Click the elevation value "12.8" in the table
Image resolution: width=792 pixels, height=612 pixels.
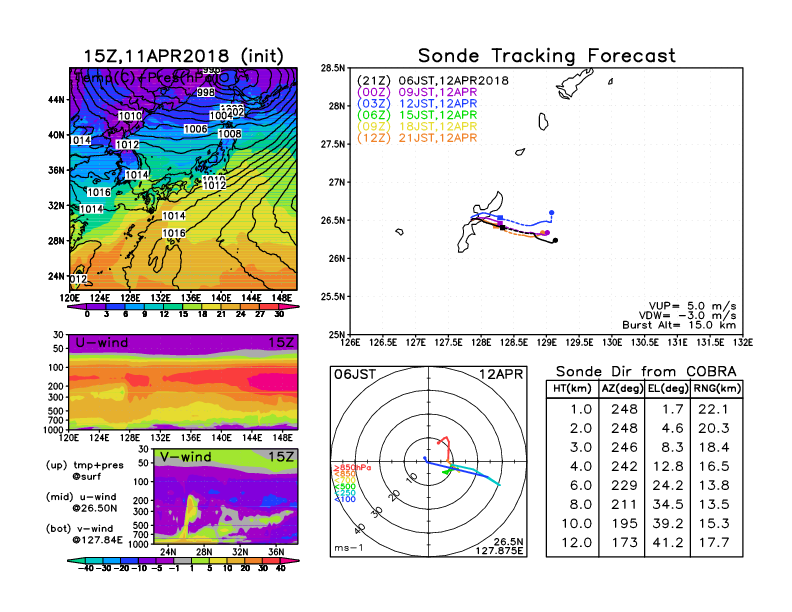click(667, 467)
